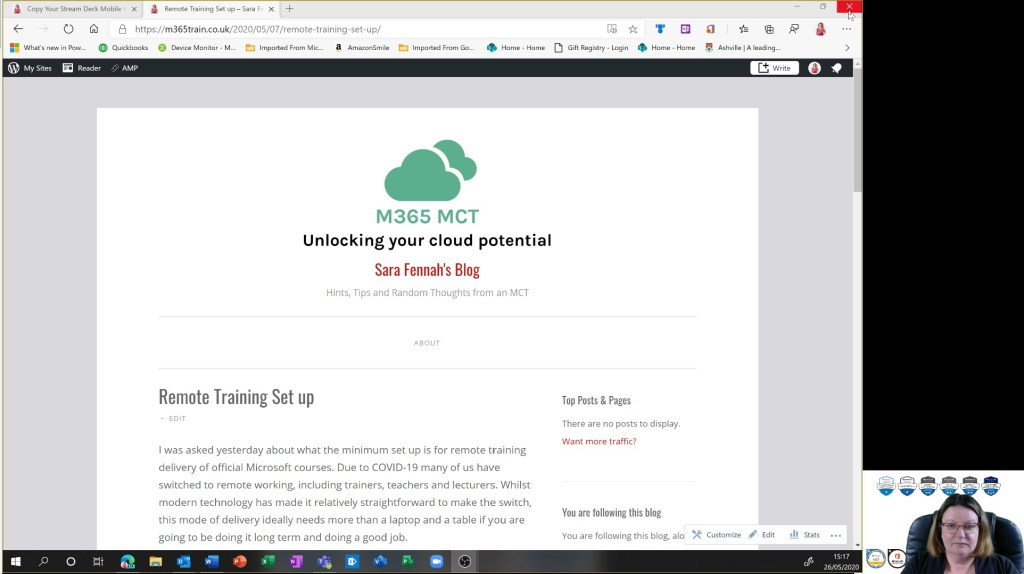Click Customize in the action bar
This screenshot has height=574, width=1024.
pos(717,535)
